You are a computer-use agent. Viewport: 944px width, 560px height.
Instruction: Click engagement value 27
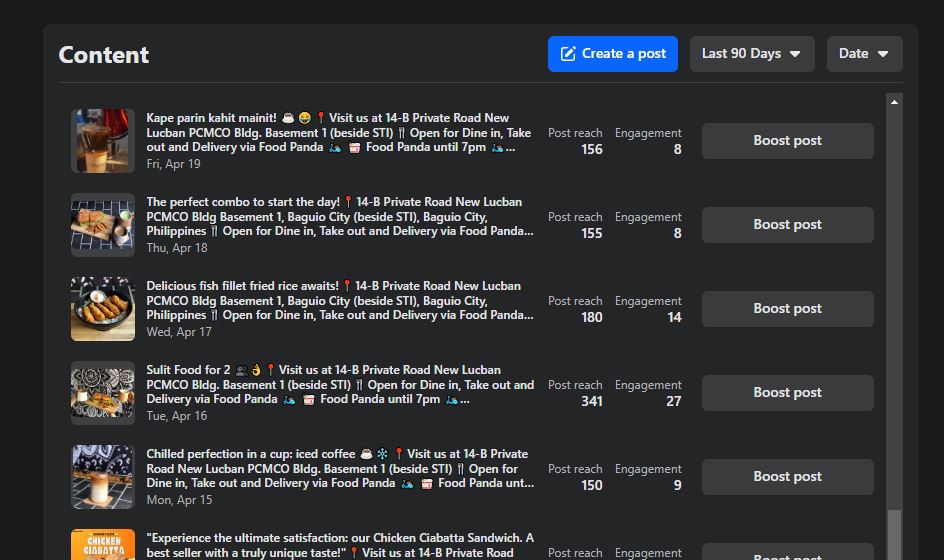tap(674, 401)
